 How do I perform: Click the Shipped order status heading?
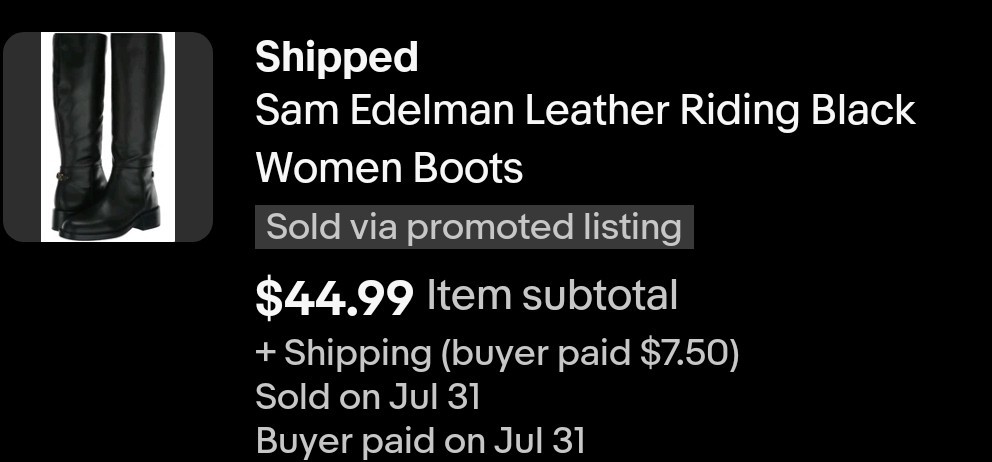pos(337,57)
